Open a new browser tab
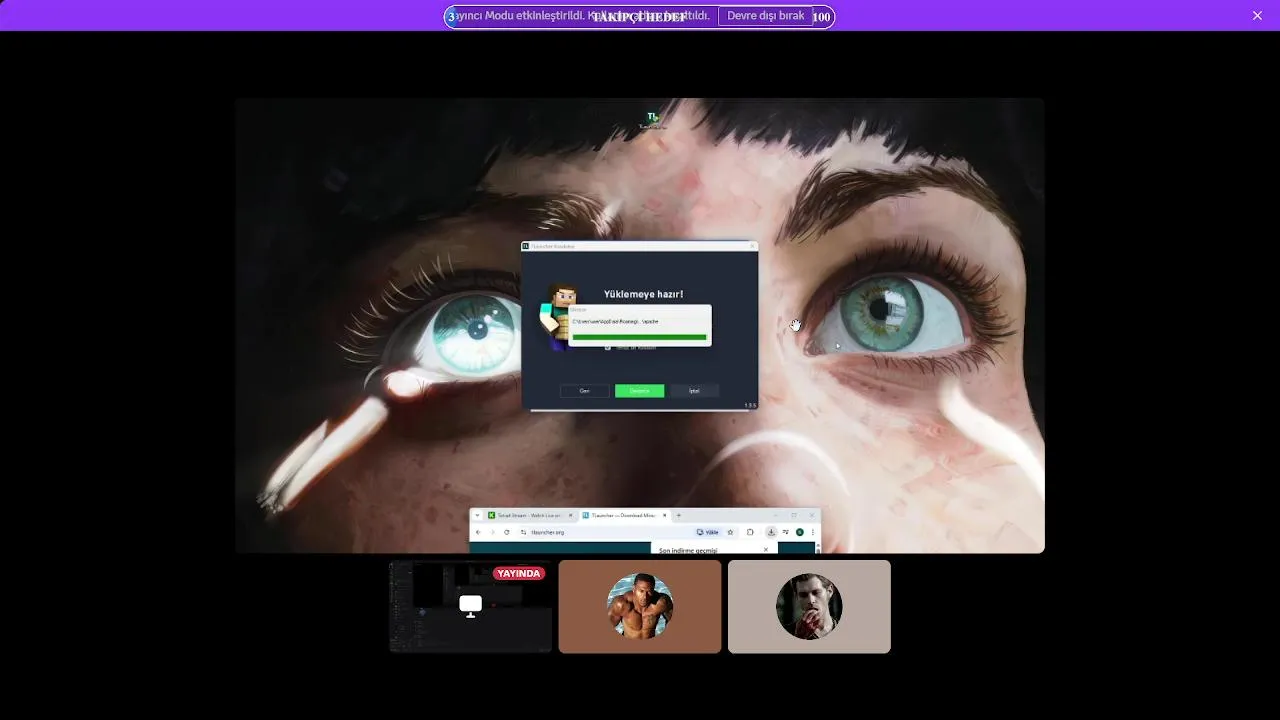The height and width of the screenshot is (720, 1280). click(678, 516)
